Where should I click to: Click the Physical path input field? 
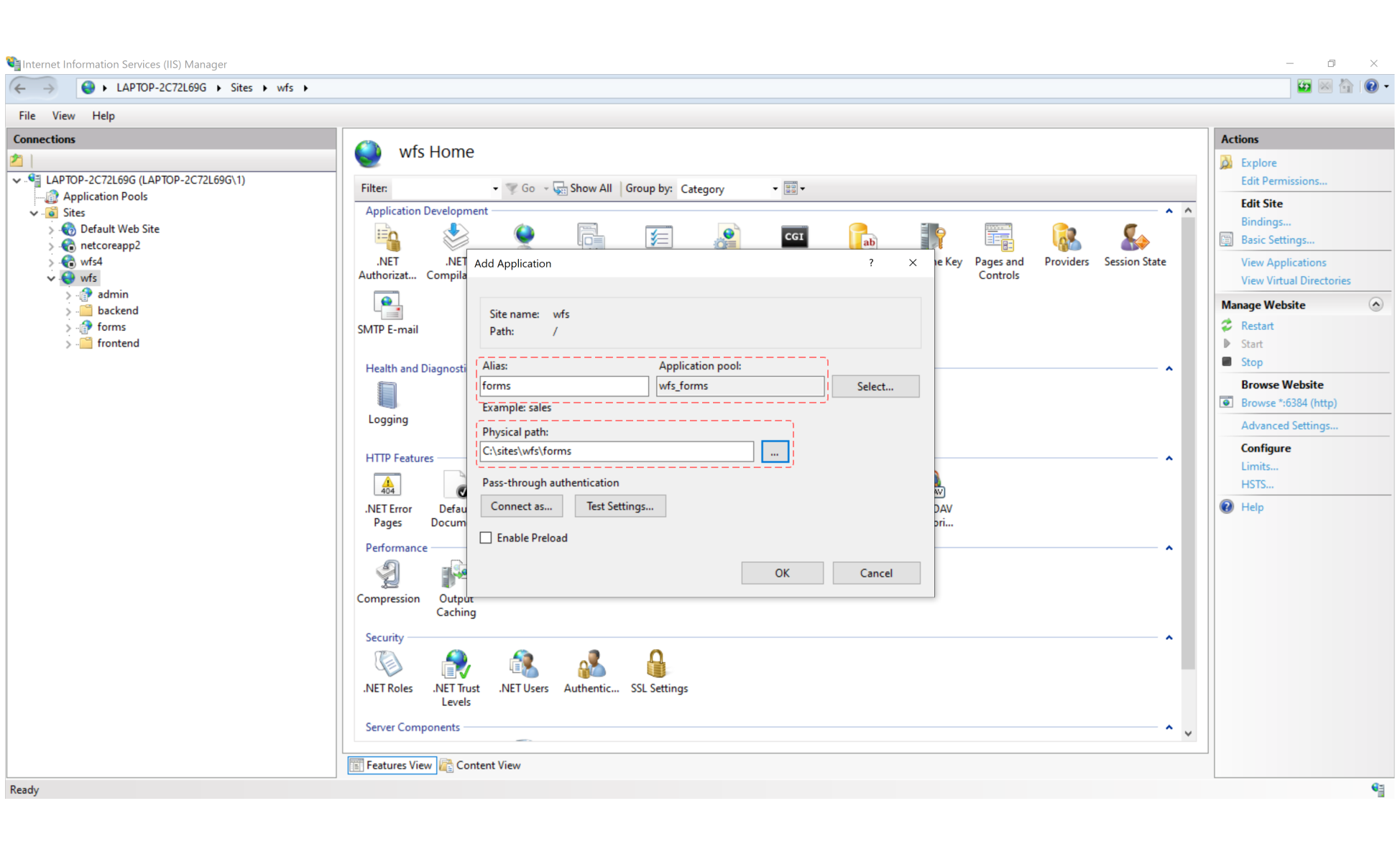click(617, 452)
